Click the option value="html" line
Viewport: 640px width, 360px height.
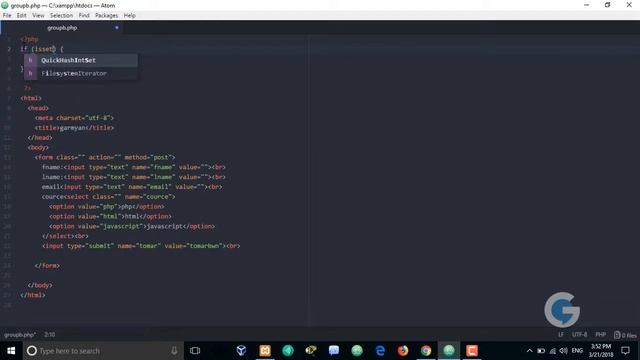coord(110,216)
